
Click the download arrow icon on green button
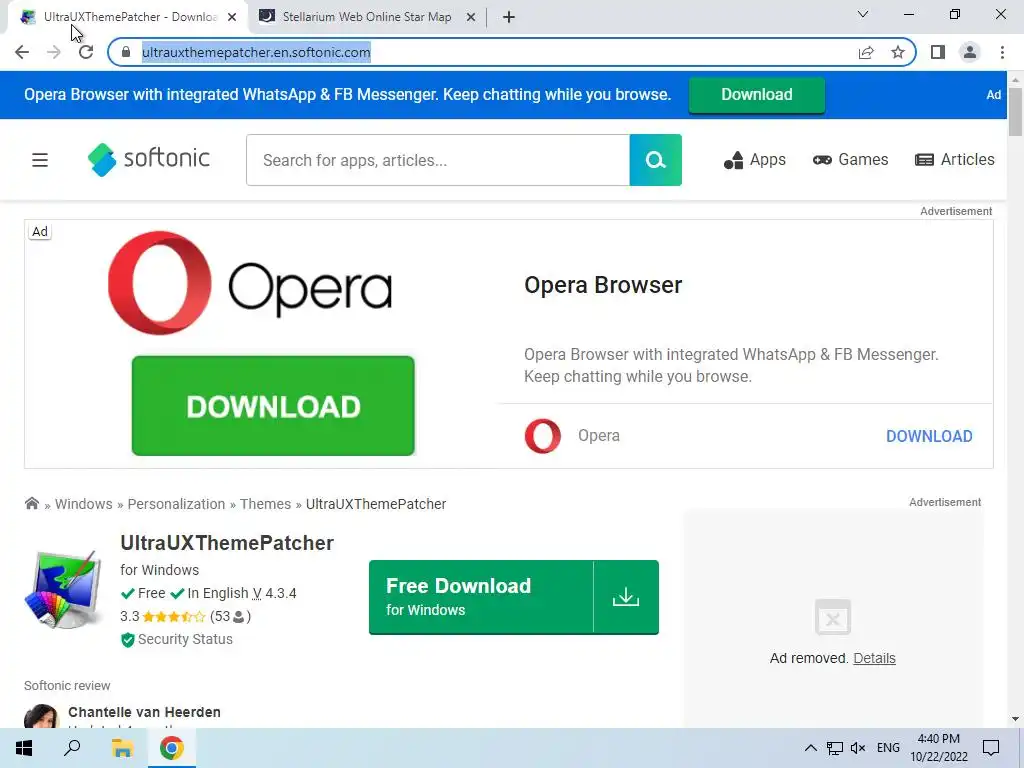626,597
